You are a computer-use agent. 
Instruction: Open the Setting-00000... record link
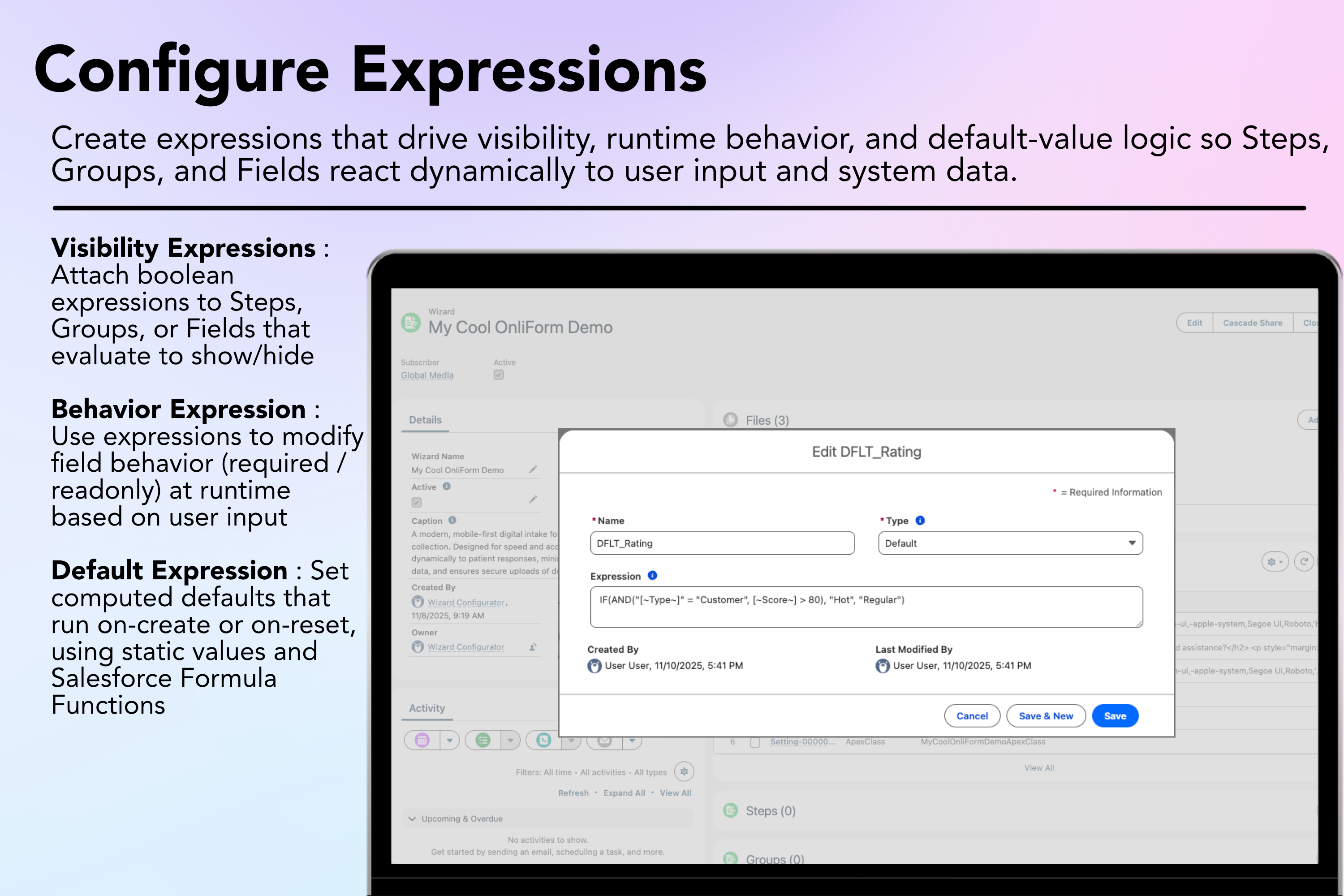[x=802, y=742]
